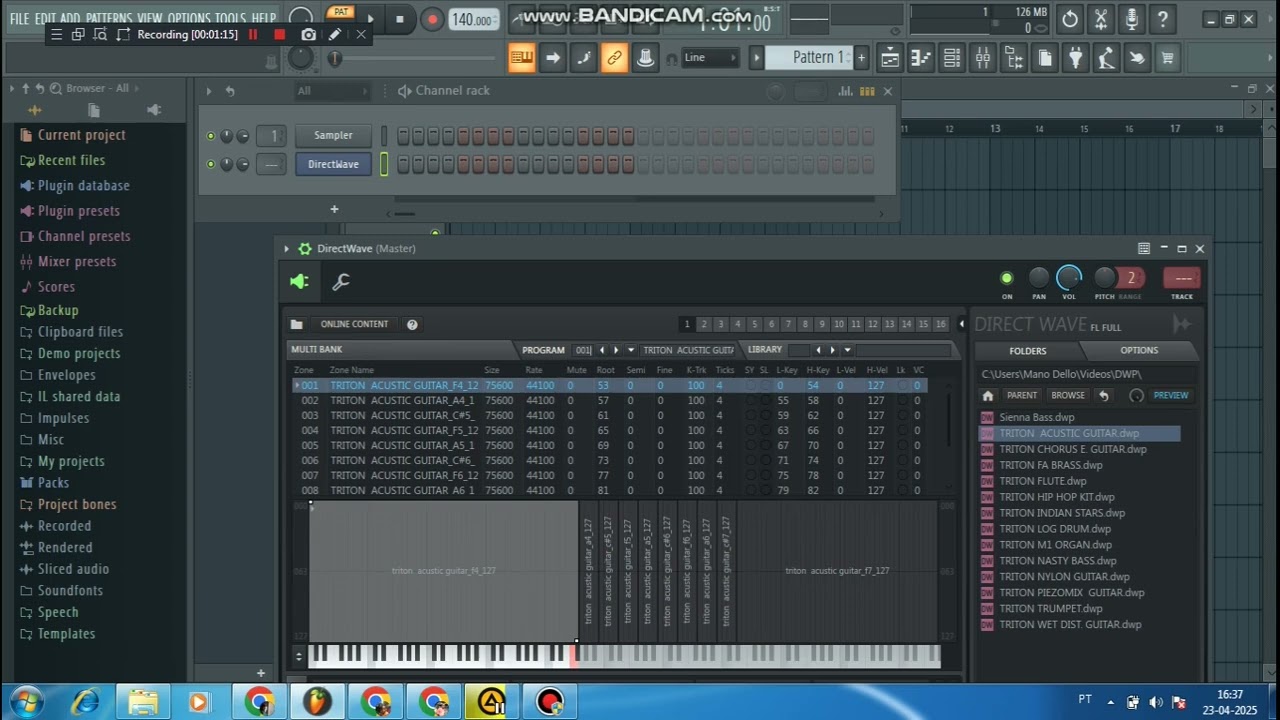The image size is (1280, 720).
Task: Mute the Sampler channel green light
Action: (x=210, y=135)
